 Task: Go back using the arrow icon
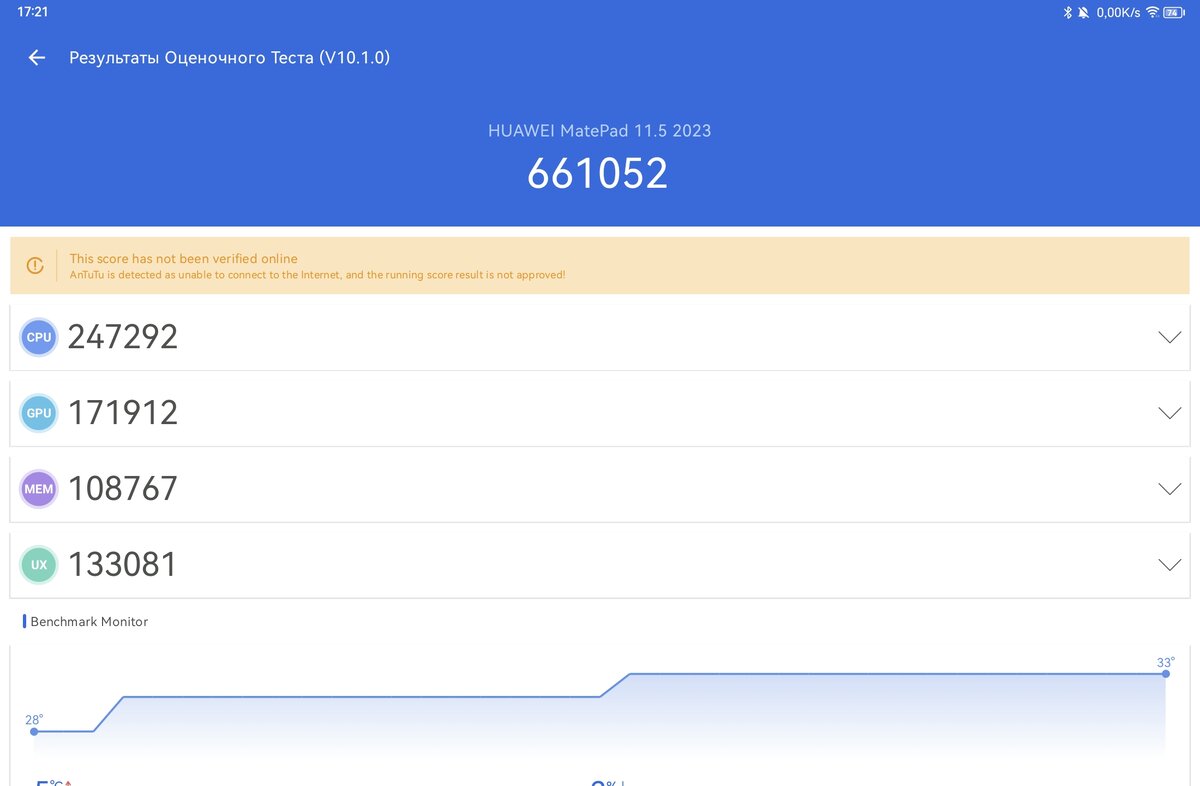(37, 58)
